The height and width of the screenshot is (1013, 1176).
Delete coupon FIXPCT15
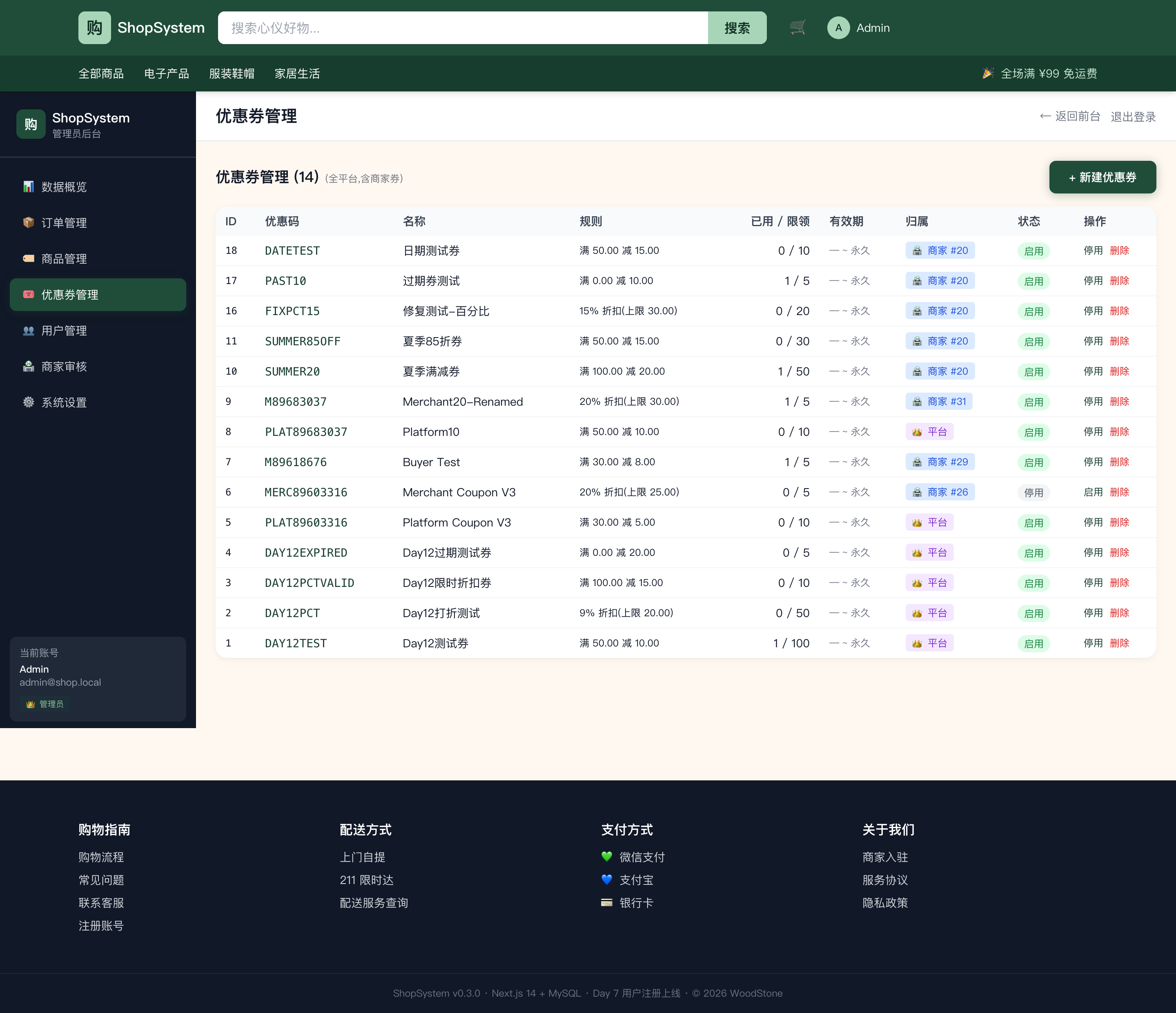(x=1119, y=311)
